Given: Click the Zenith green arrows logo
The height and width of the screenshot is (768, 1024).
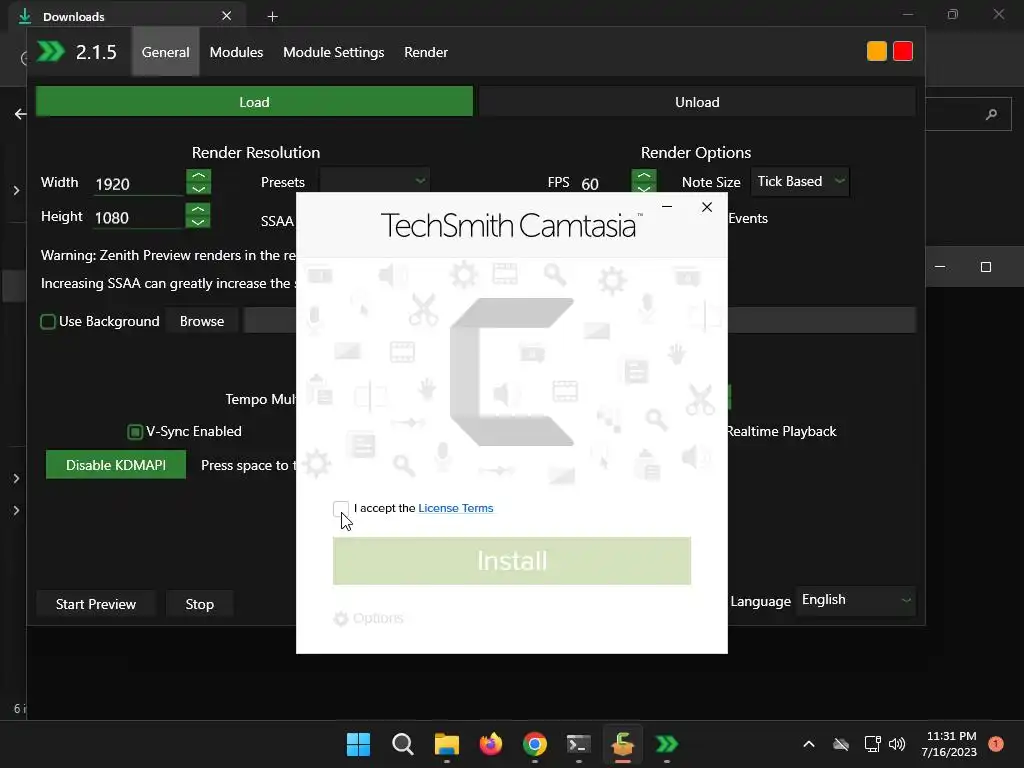Looking at the screenshot, I should point(50,51).
